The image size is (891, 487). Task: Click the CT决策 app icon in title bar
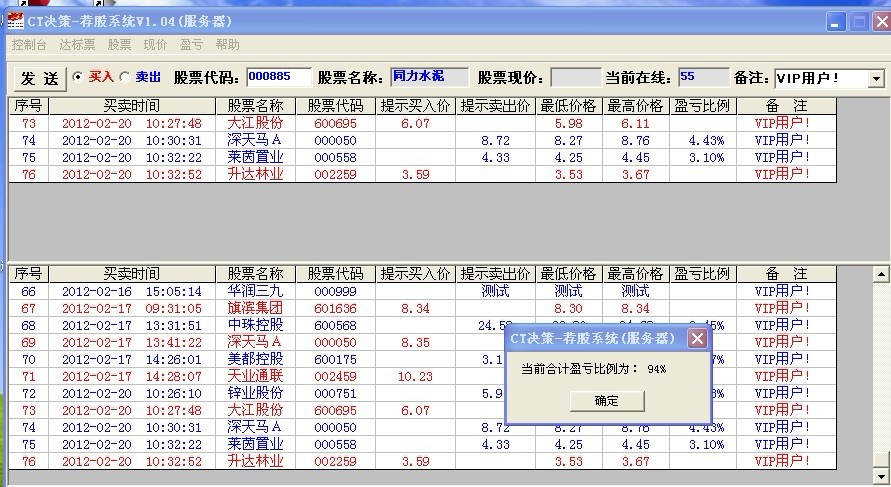(15, 22)
